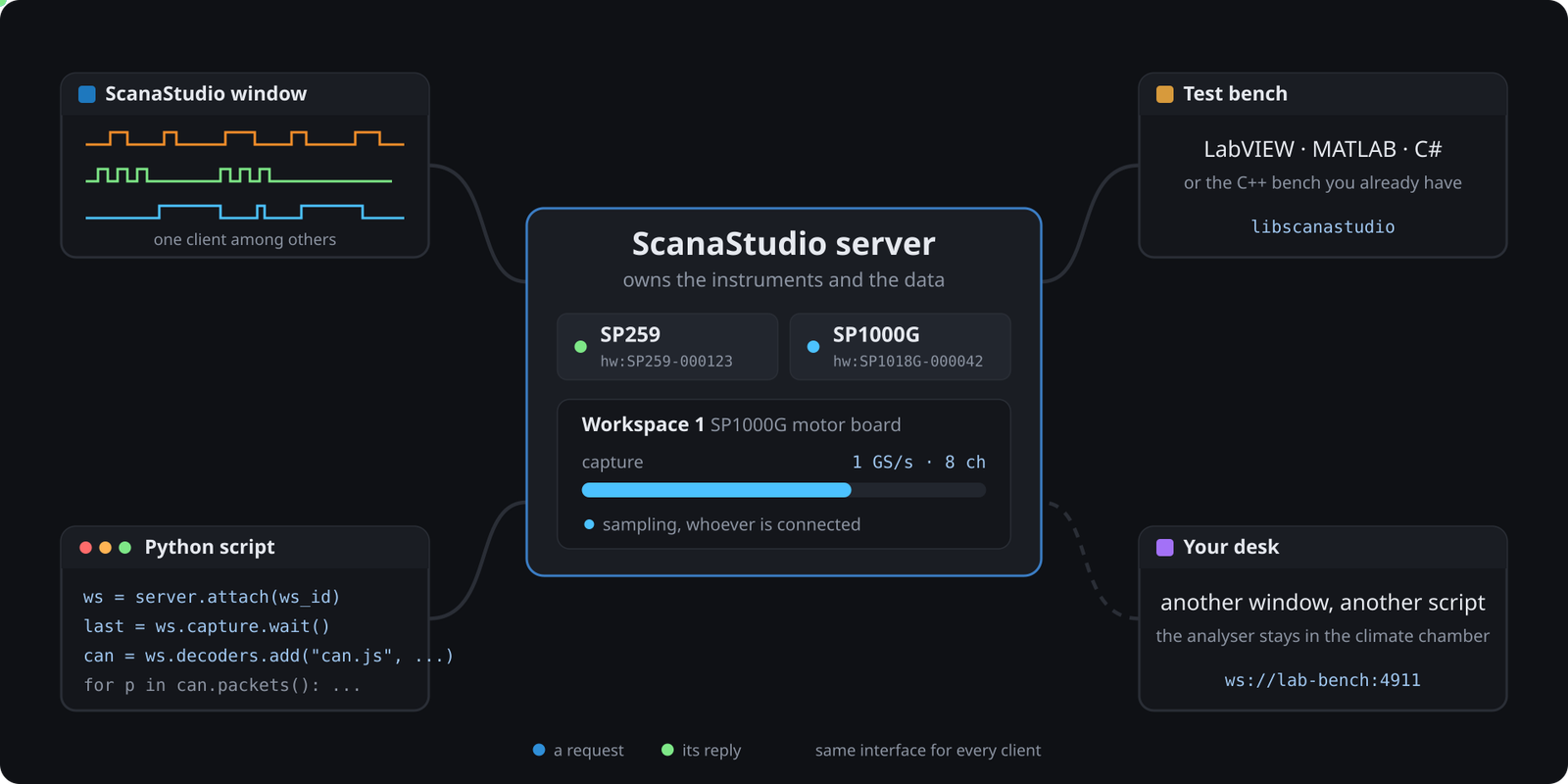Click the blue legend dot for 'a request'
The height and width of the screenshot is (784, 1568).
pos(539,750)
